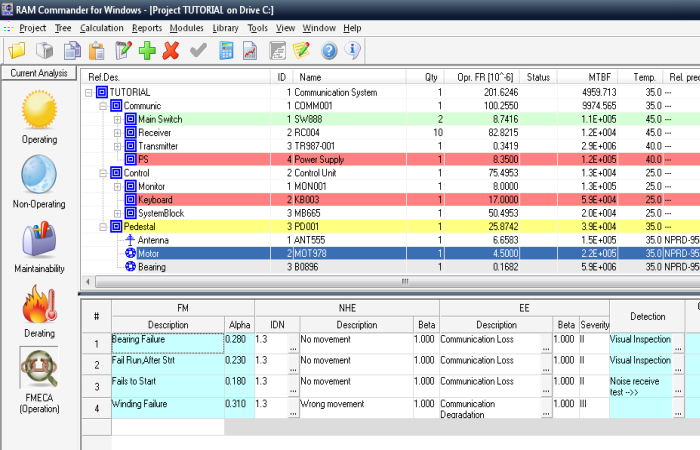Viewport: 700px width, 450px height.
Task: Expand the Receiver tree node
Action: click(x=117, y=133)
